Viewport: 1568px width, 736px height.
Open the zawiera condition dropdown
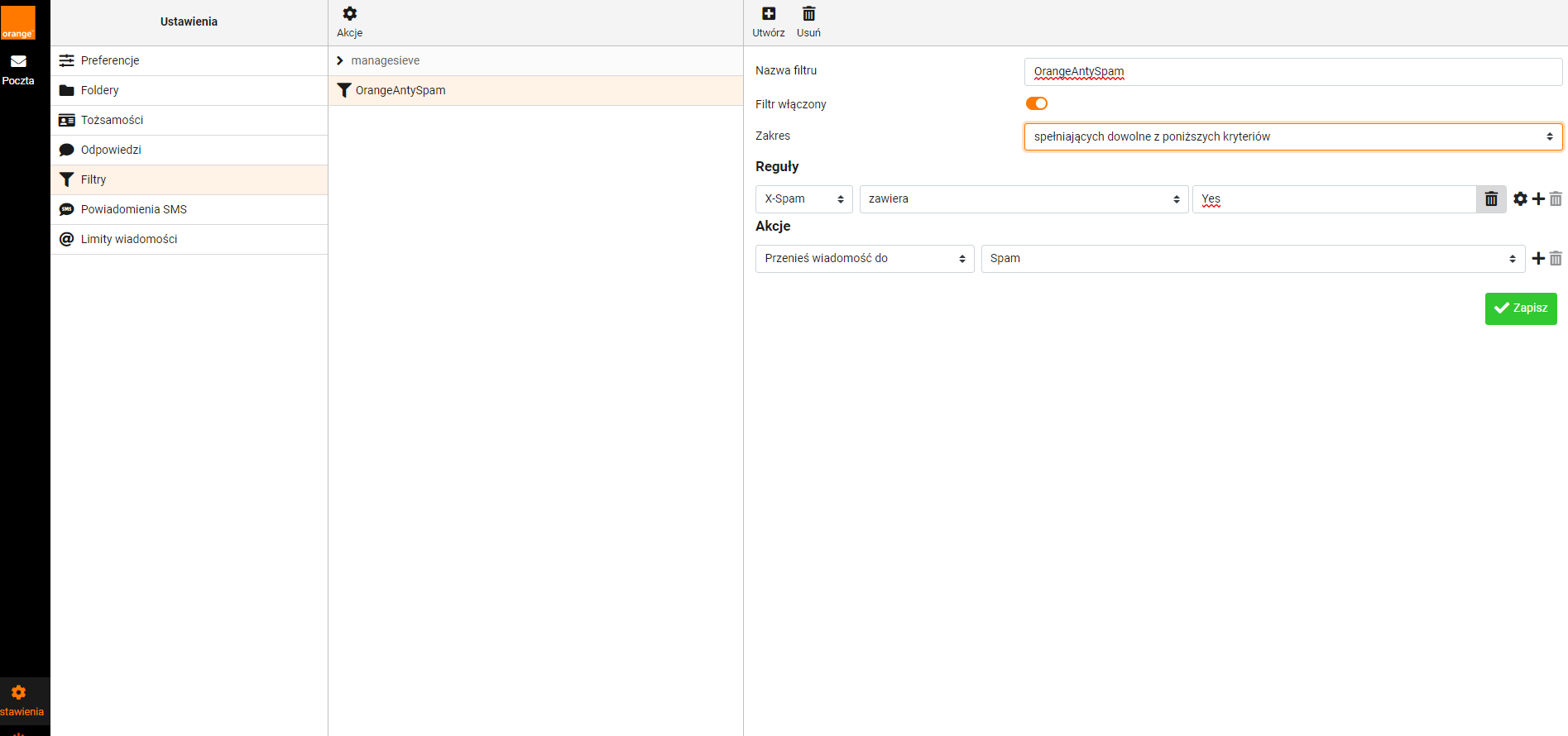tap(1024, 199)
